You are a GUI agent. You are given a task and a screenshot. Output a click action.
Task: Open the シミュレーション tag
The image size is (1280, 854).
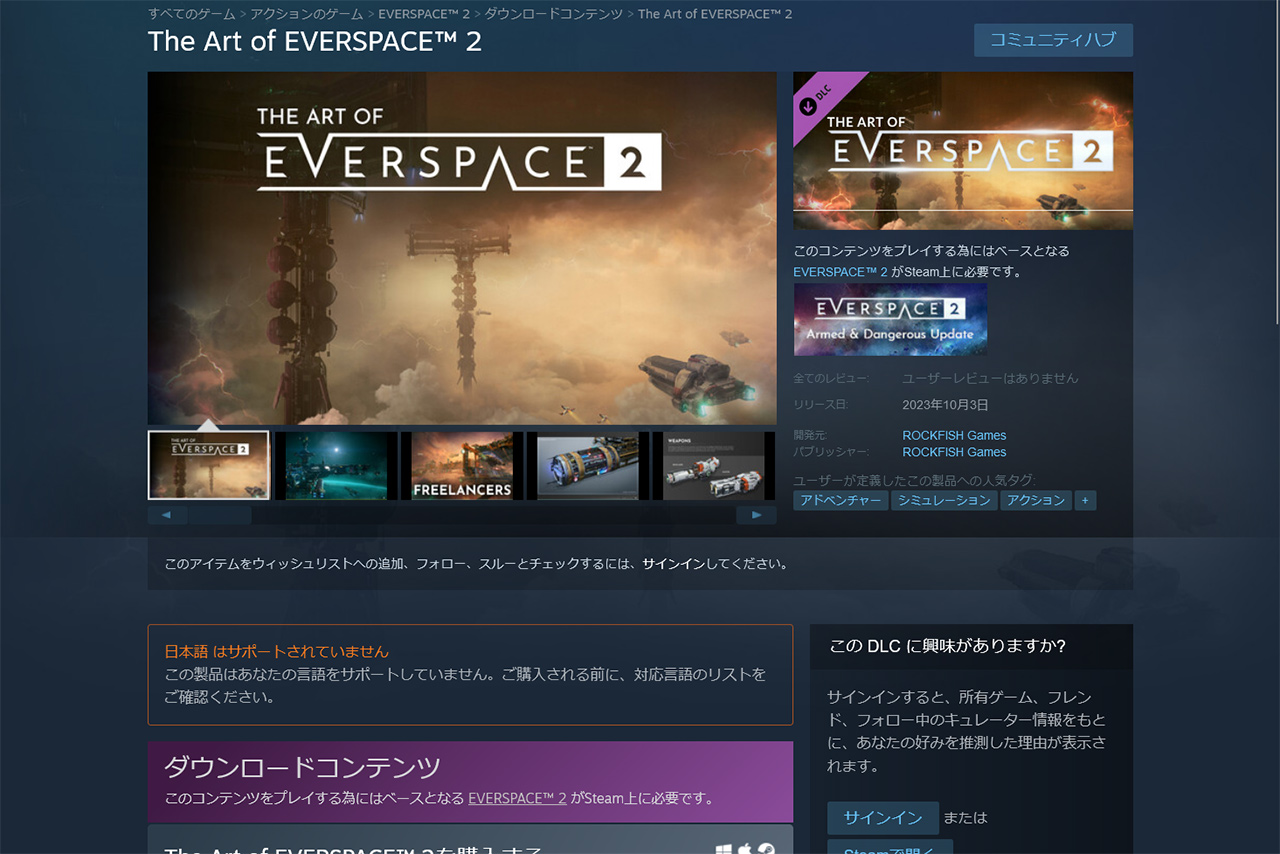click(x=944, y=500)
